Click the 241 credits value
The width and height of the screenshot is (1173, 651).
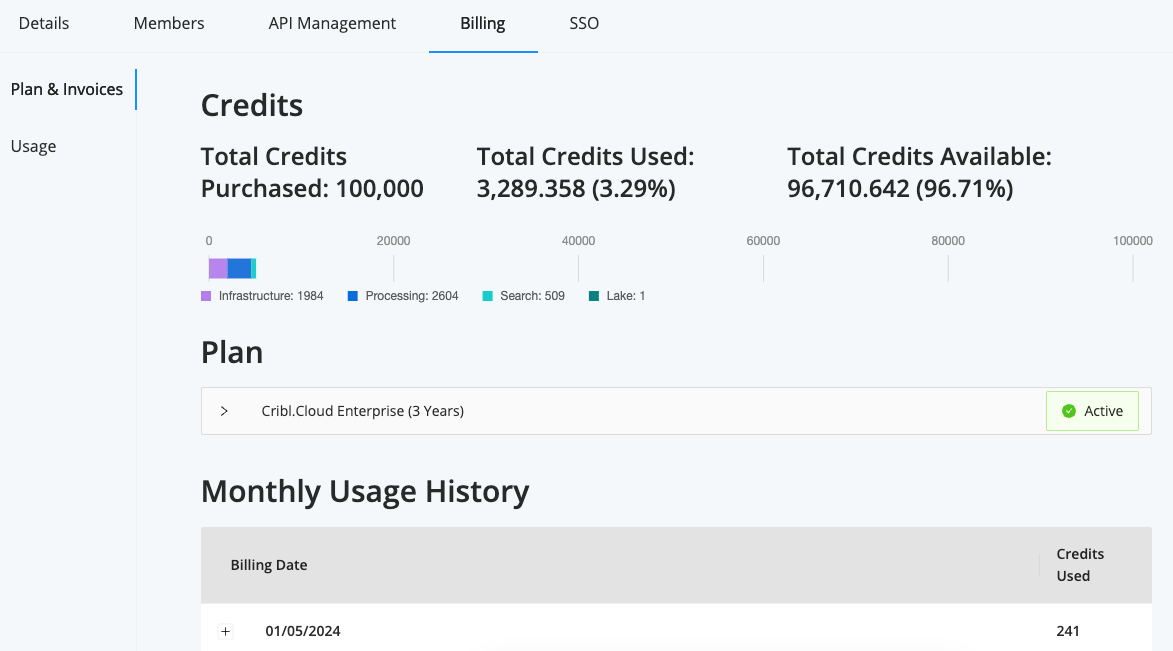(1068, 631)
